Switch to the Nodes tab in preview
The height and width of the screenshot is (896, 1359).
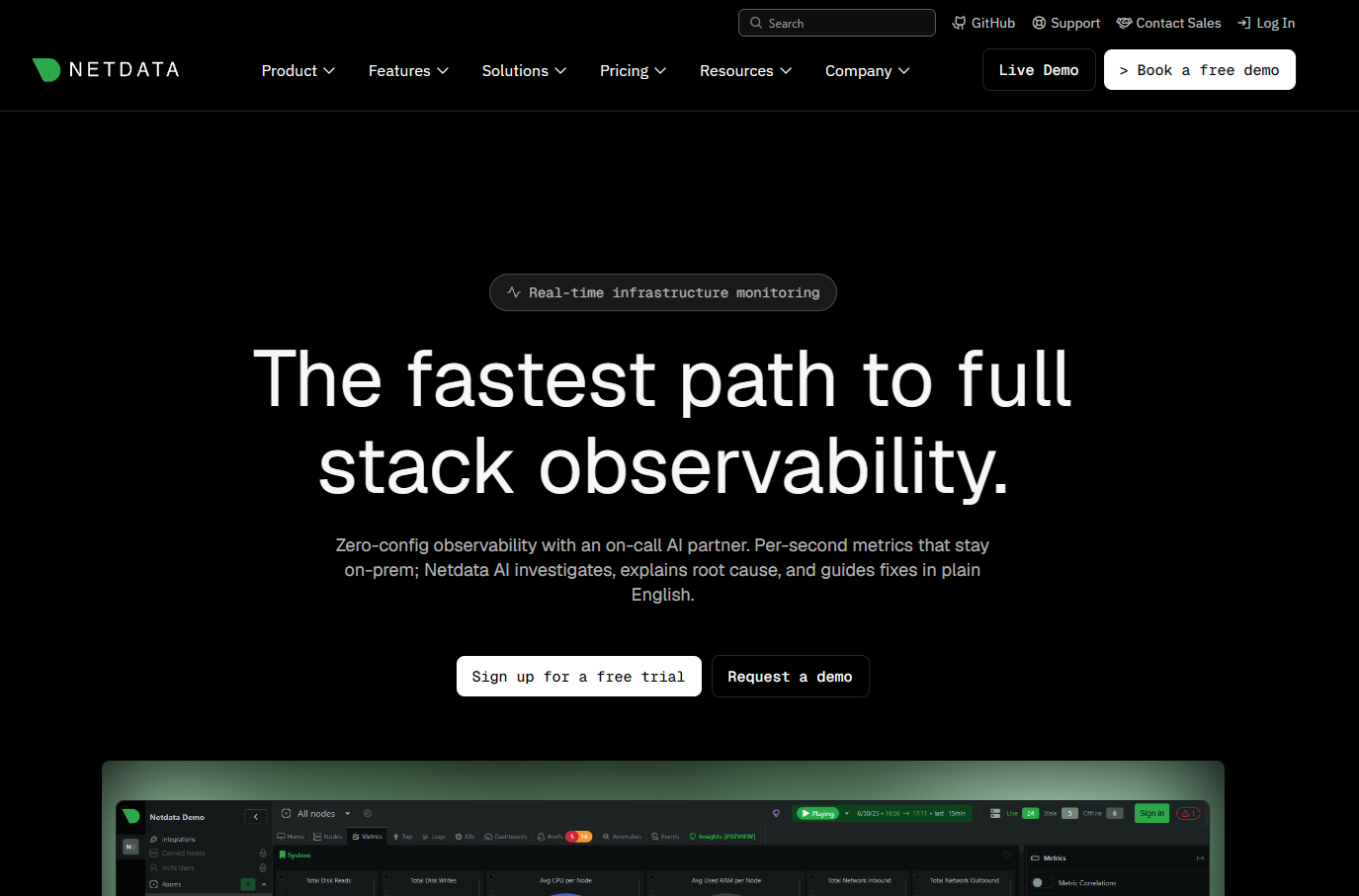[327, 837]
